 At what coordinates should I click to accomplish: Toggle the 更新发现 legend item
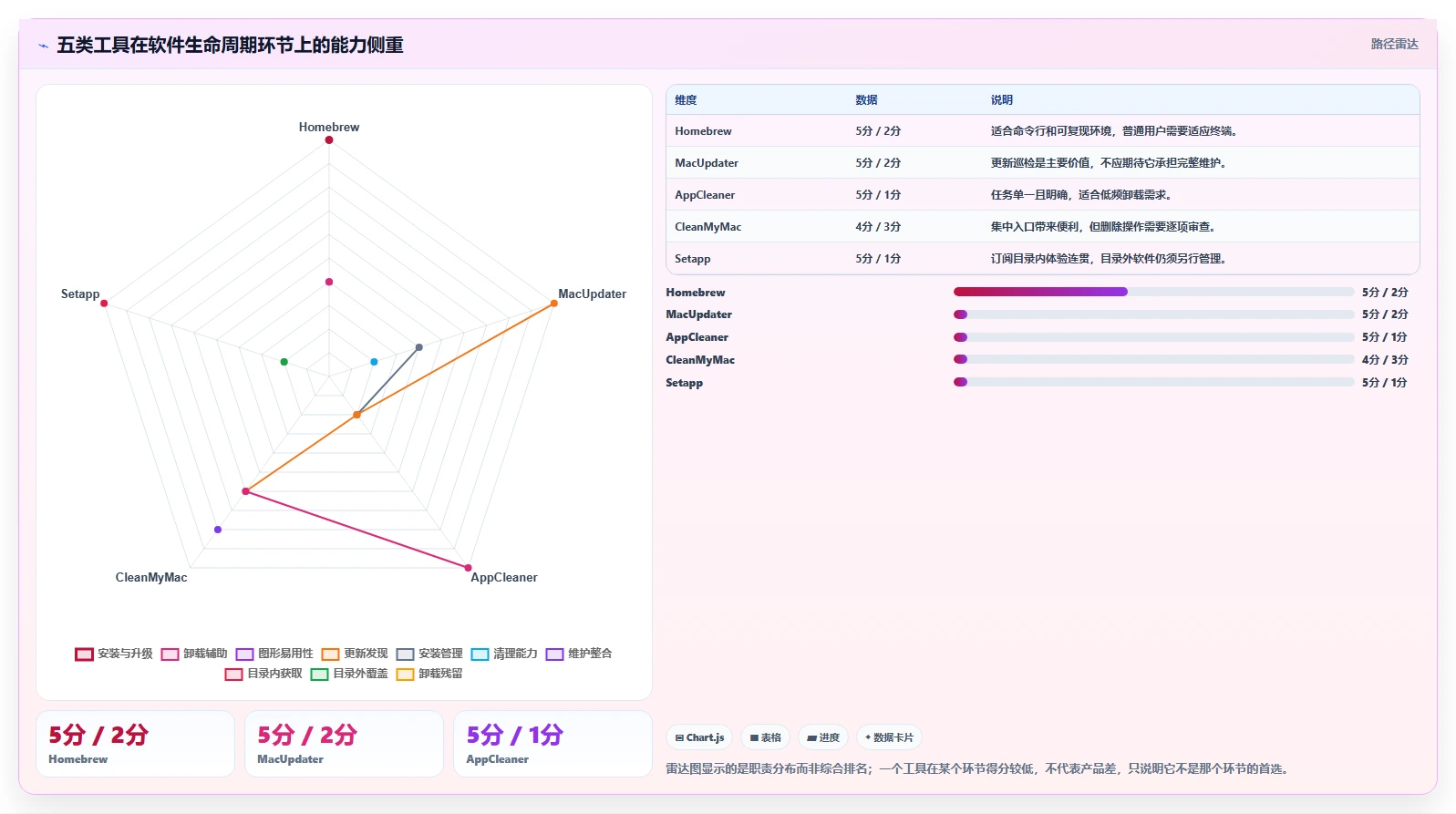coord(355,654)
